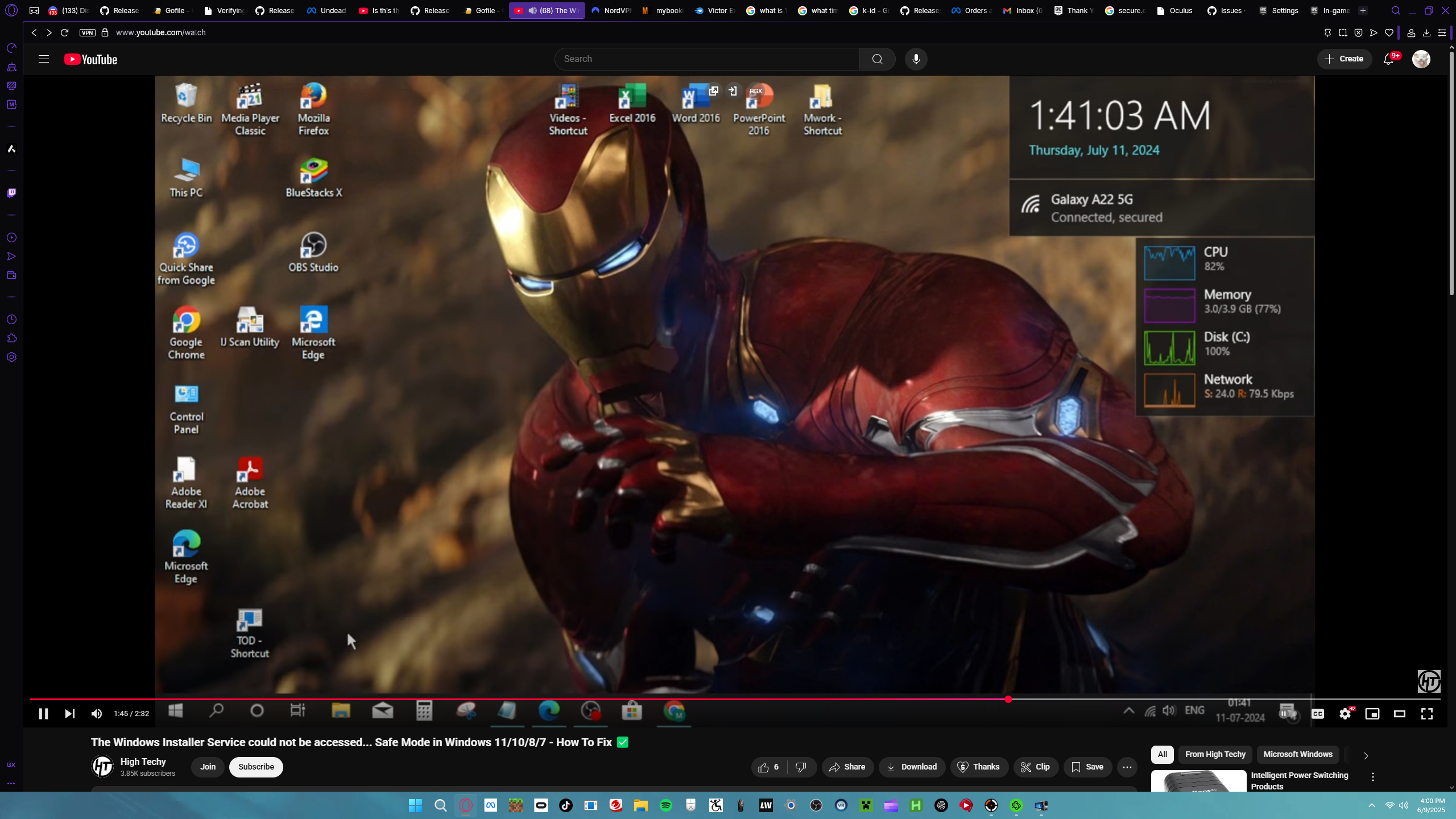Switch to the NordVPN browser tab
The width and height of the screenshot is (1456, 819).
tap(612, 10)
